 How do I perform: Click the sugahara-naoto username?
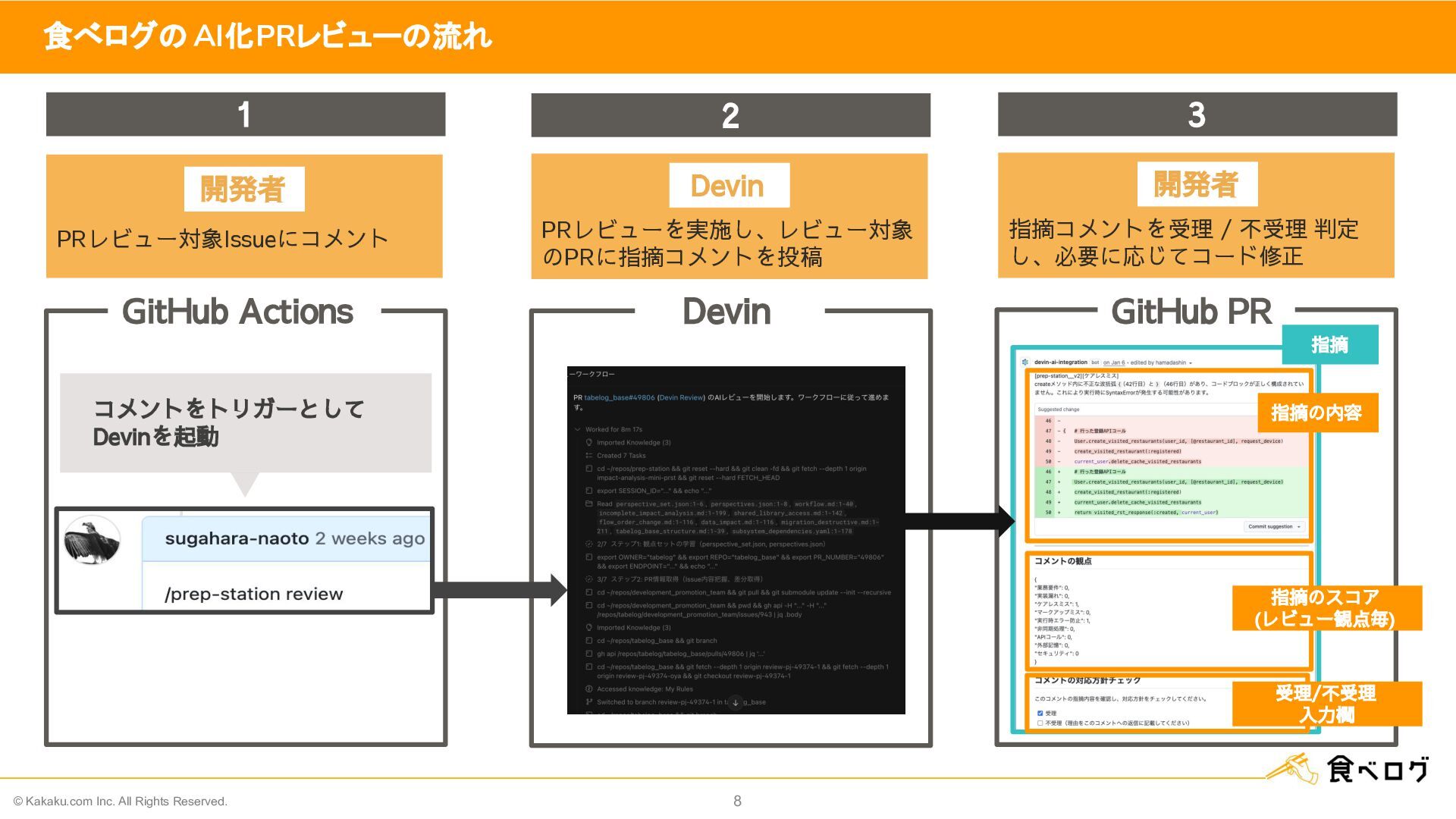click(237, 538)
